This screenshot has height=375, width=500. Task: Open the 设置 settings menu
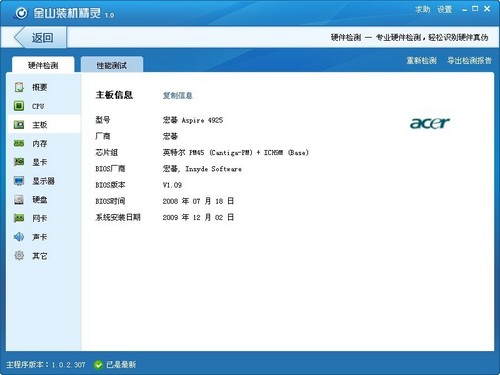tap(445, 9)
